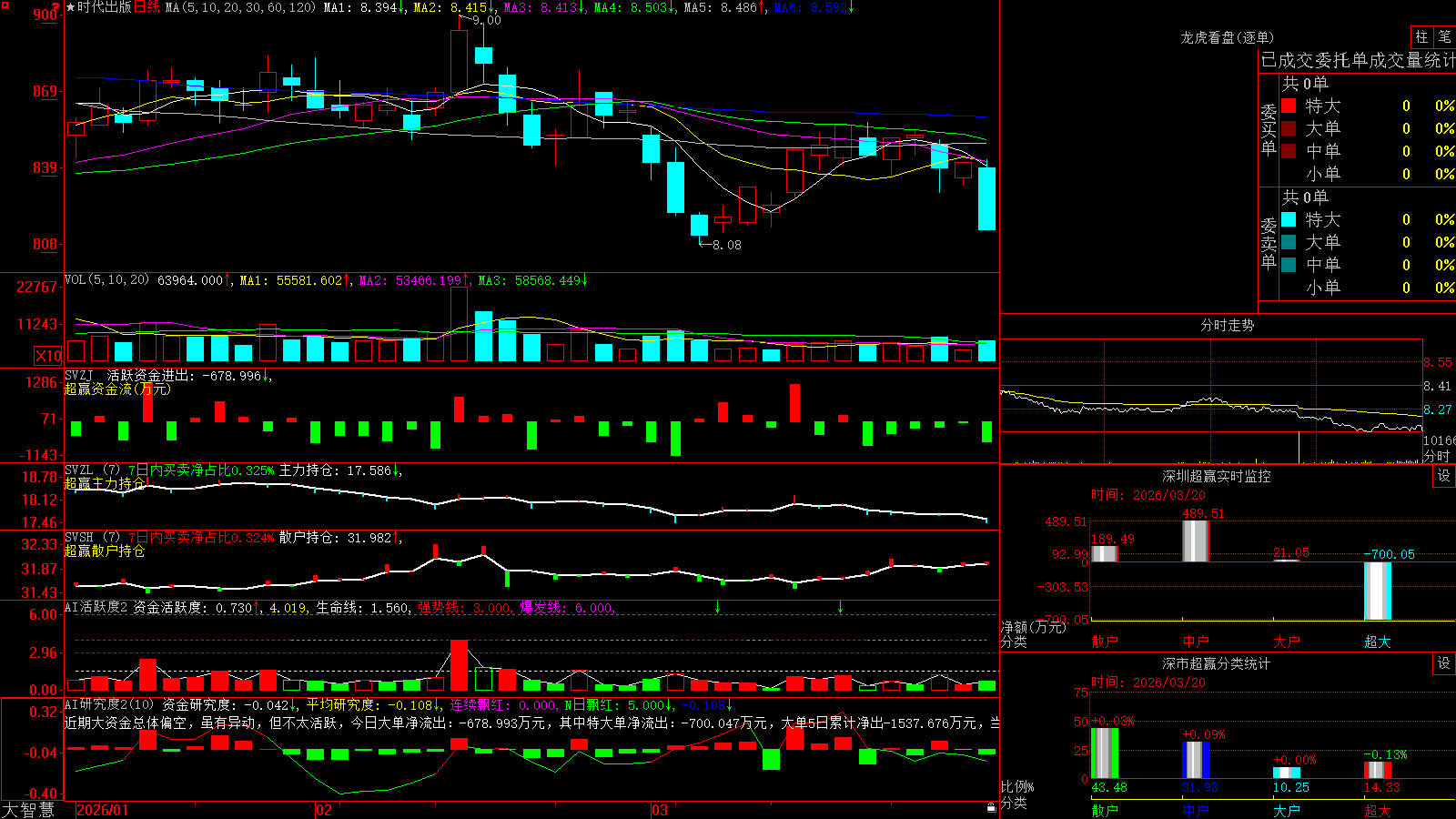The width and height of the screenshot is (1456, 819).
Task: Click the 柱 bar-view button
Action: (1421, 37)
